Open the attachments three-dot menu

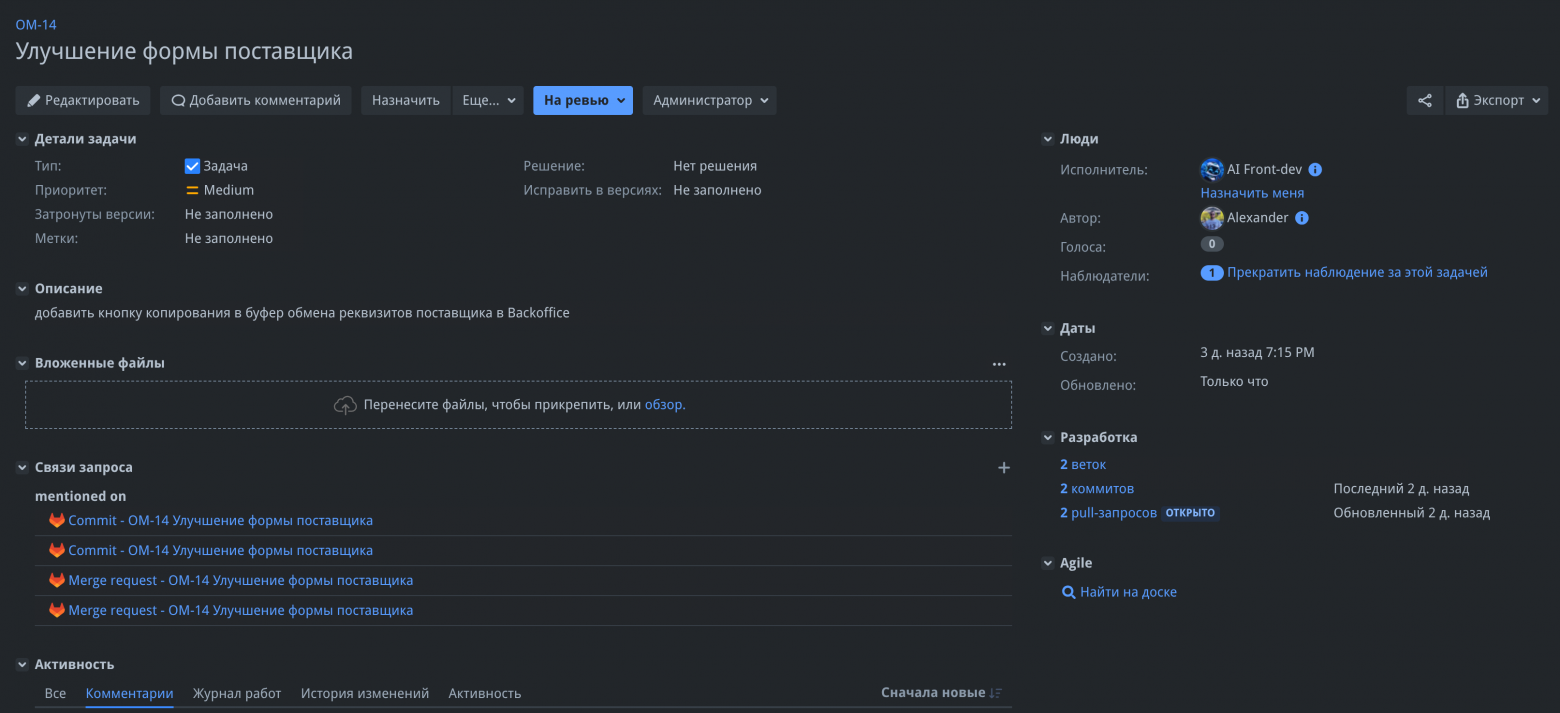click(x=999, y=364)
